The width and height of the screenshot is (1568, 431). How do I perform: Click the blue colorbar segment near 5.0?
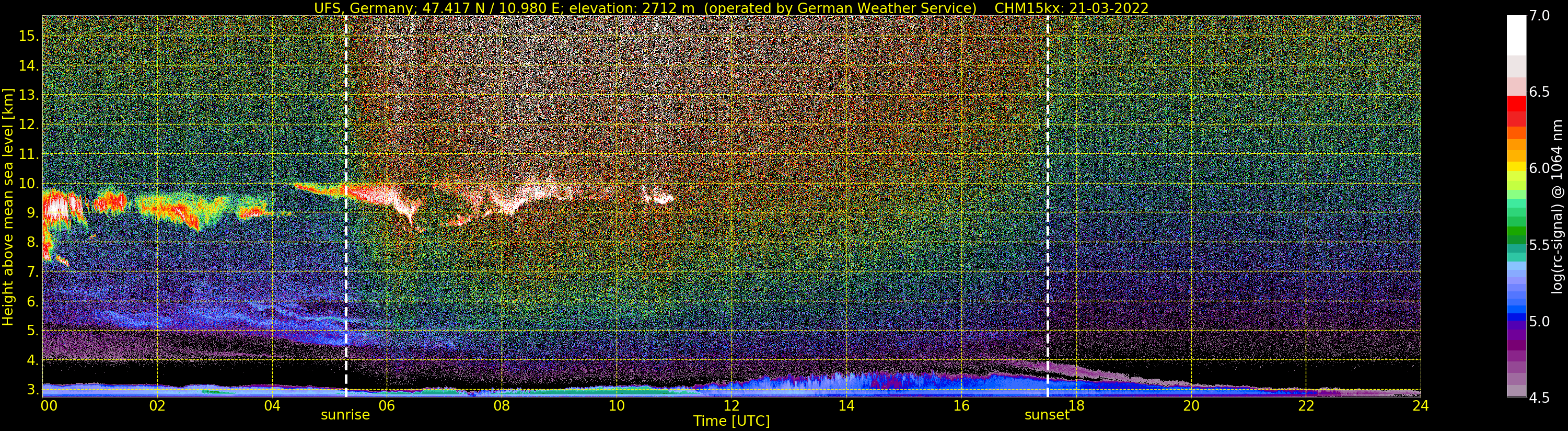pos(1516,317)
